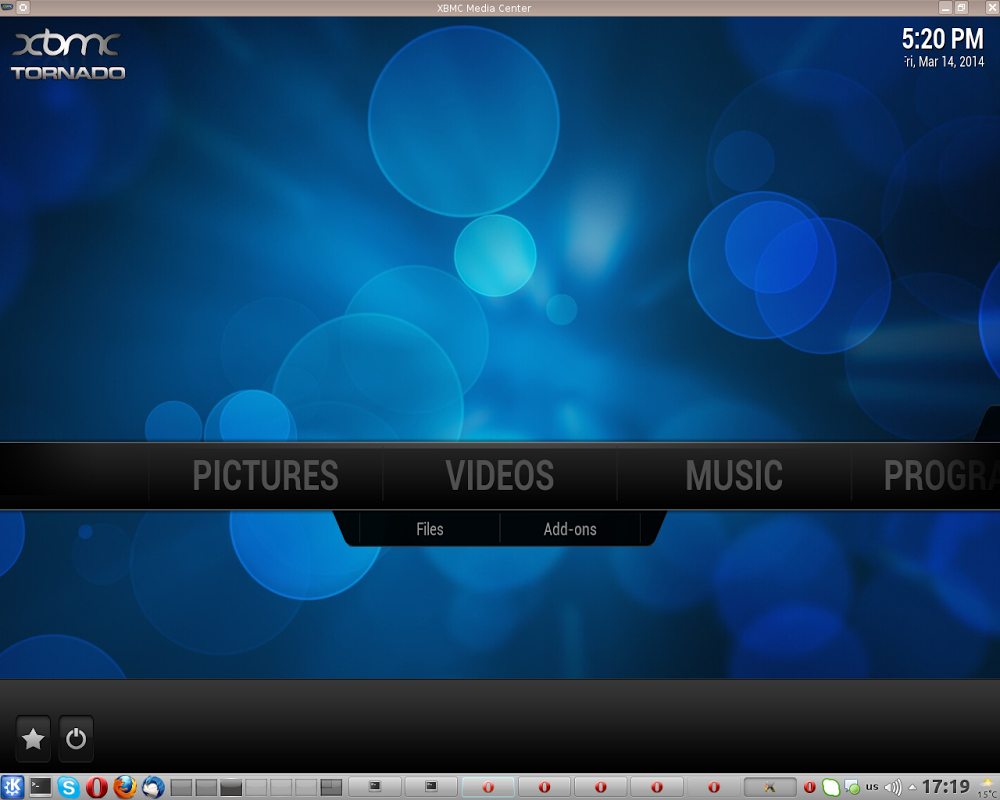Image resolution: width=1000 pixels, height=800 pixels.
Task: Launch Opera from the launcher next to Skype
Action: pos(97,787)
